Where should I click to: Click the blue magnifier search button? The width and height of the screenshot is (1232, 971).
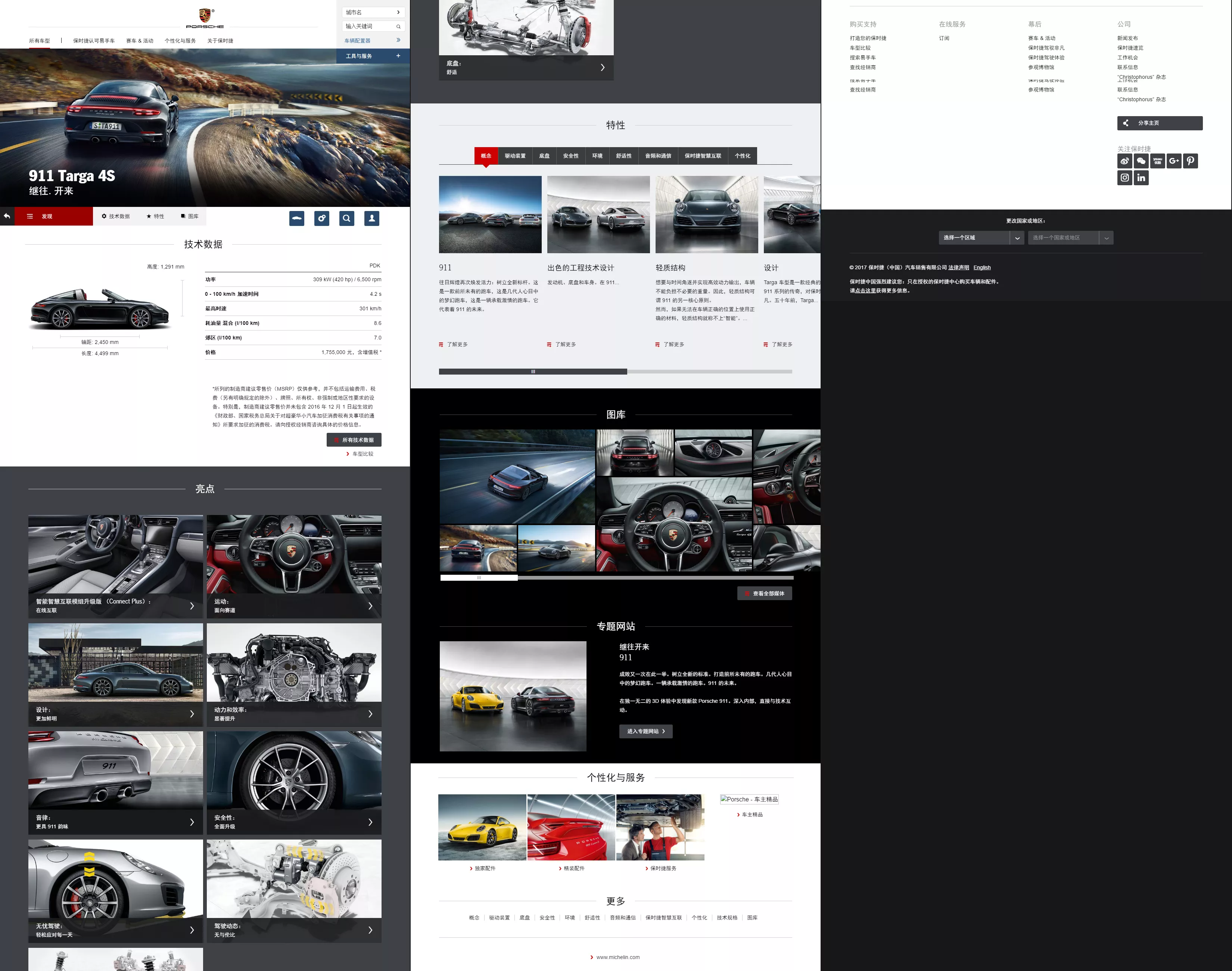(347, 218)
